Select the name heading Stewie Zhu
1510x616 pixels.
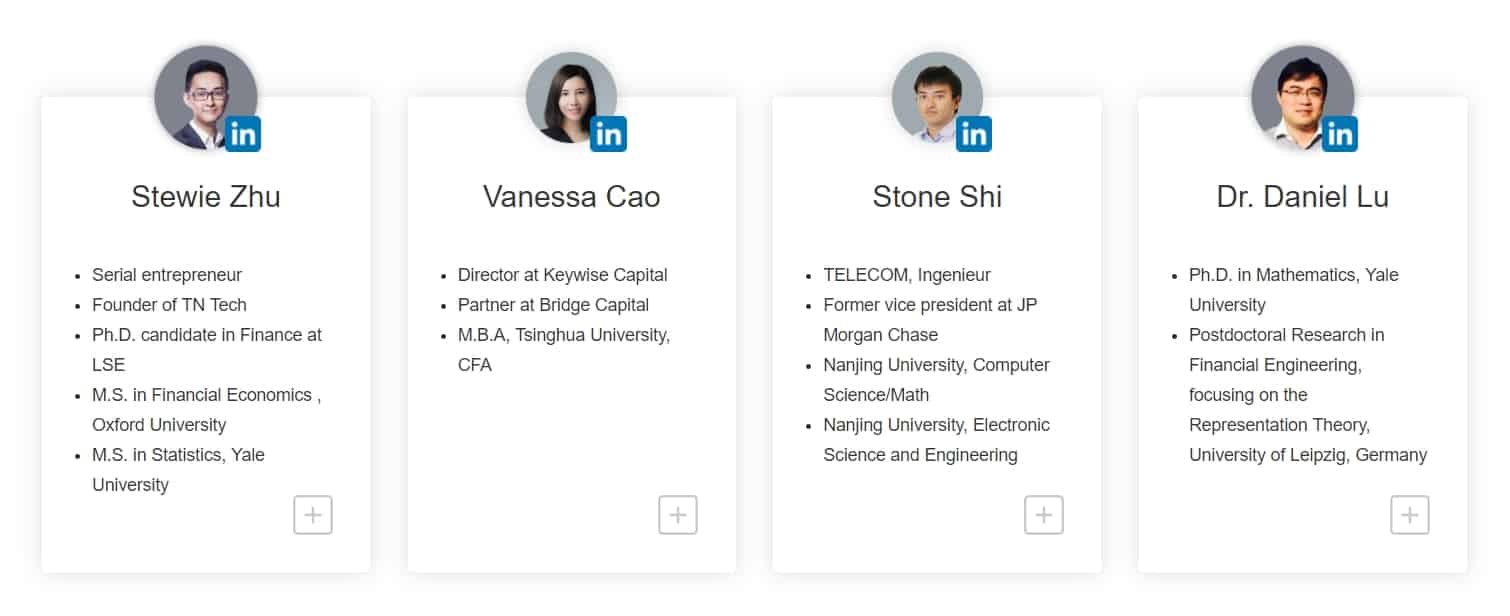[206, 196]
